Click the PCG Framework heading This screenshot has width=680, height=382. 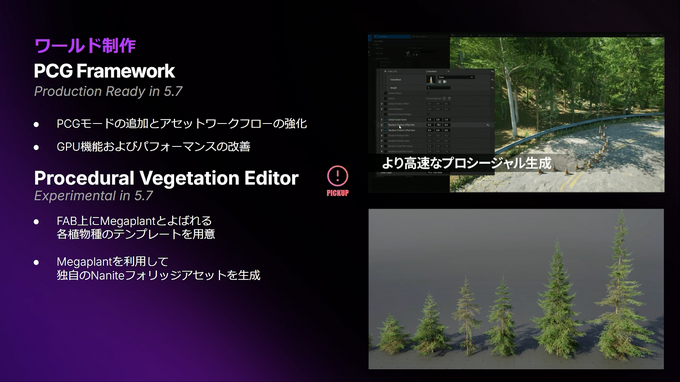105,71
